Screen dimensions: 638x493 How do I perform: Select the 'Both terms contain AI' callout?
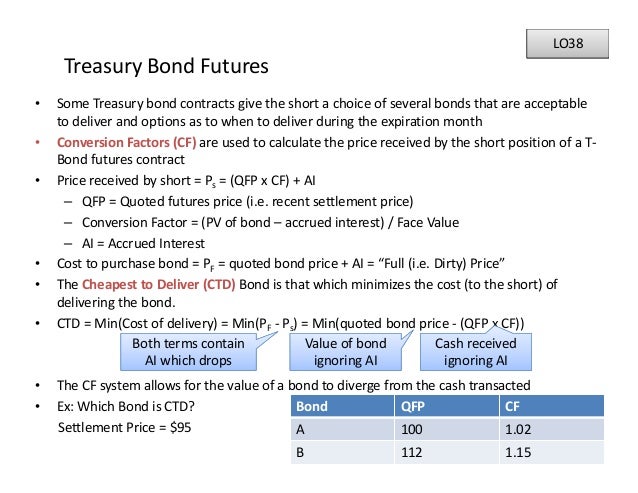pyautogui.click(x=188, y=352)
